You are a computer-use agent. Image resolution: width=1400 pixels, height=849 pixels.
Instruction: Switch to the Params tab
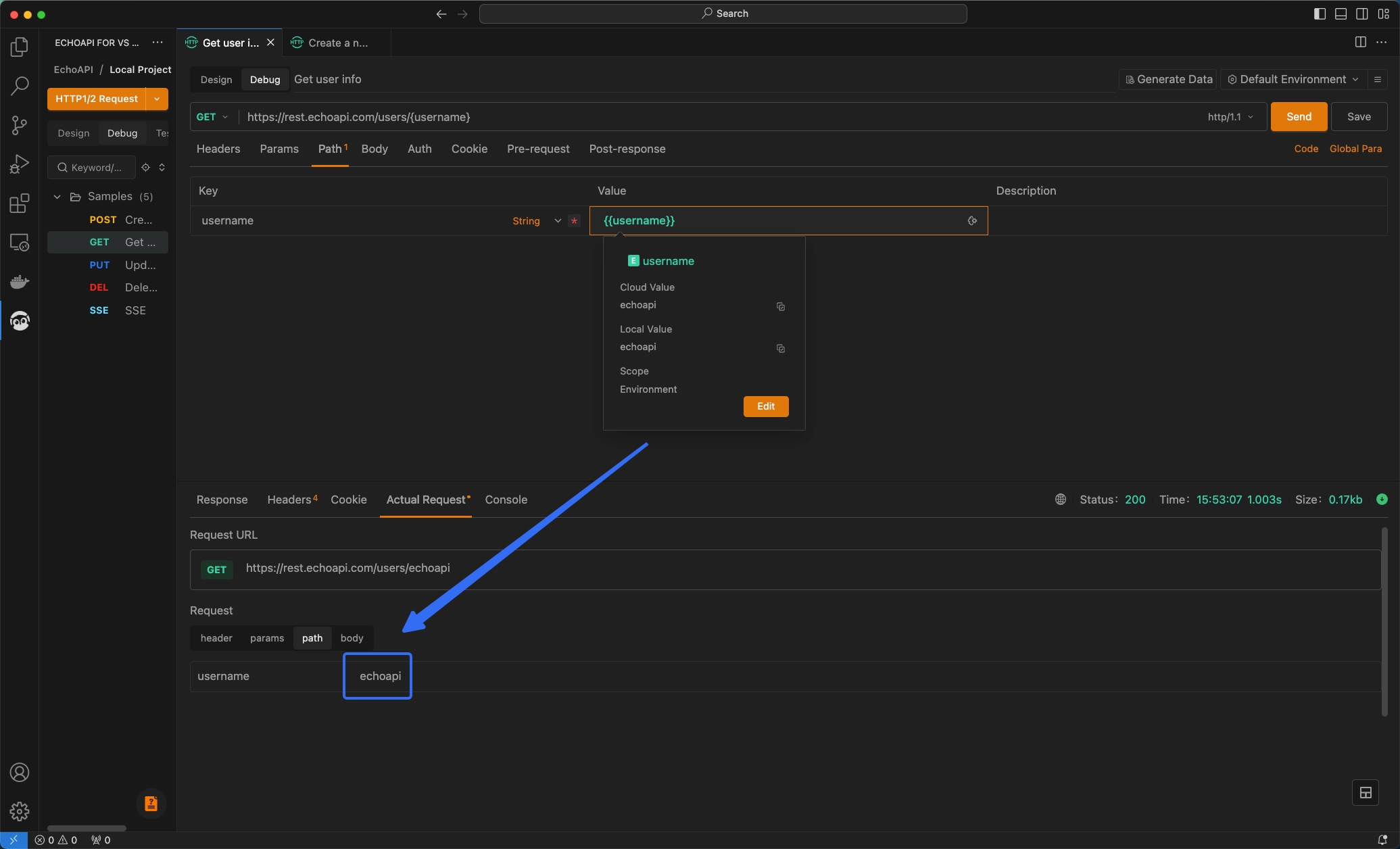point(279,149)
